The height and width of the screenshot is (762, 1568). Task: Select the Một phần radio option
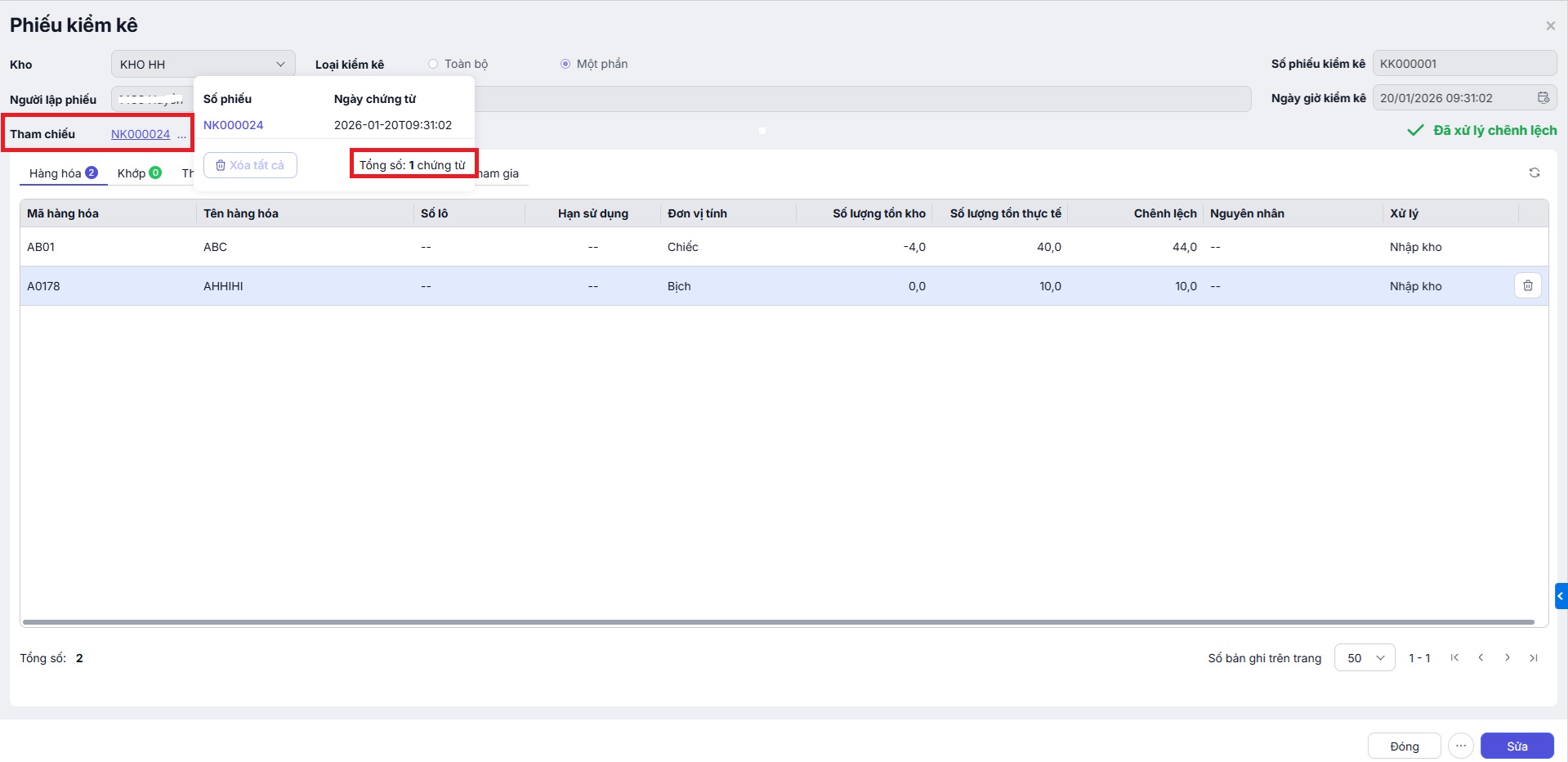point(565,64)
